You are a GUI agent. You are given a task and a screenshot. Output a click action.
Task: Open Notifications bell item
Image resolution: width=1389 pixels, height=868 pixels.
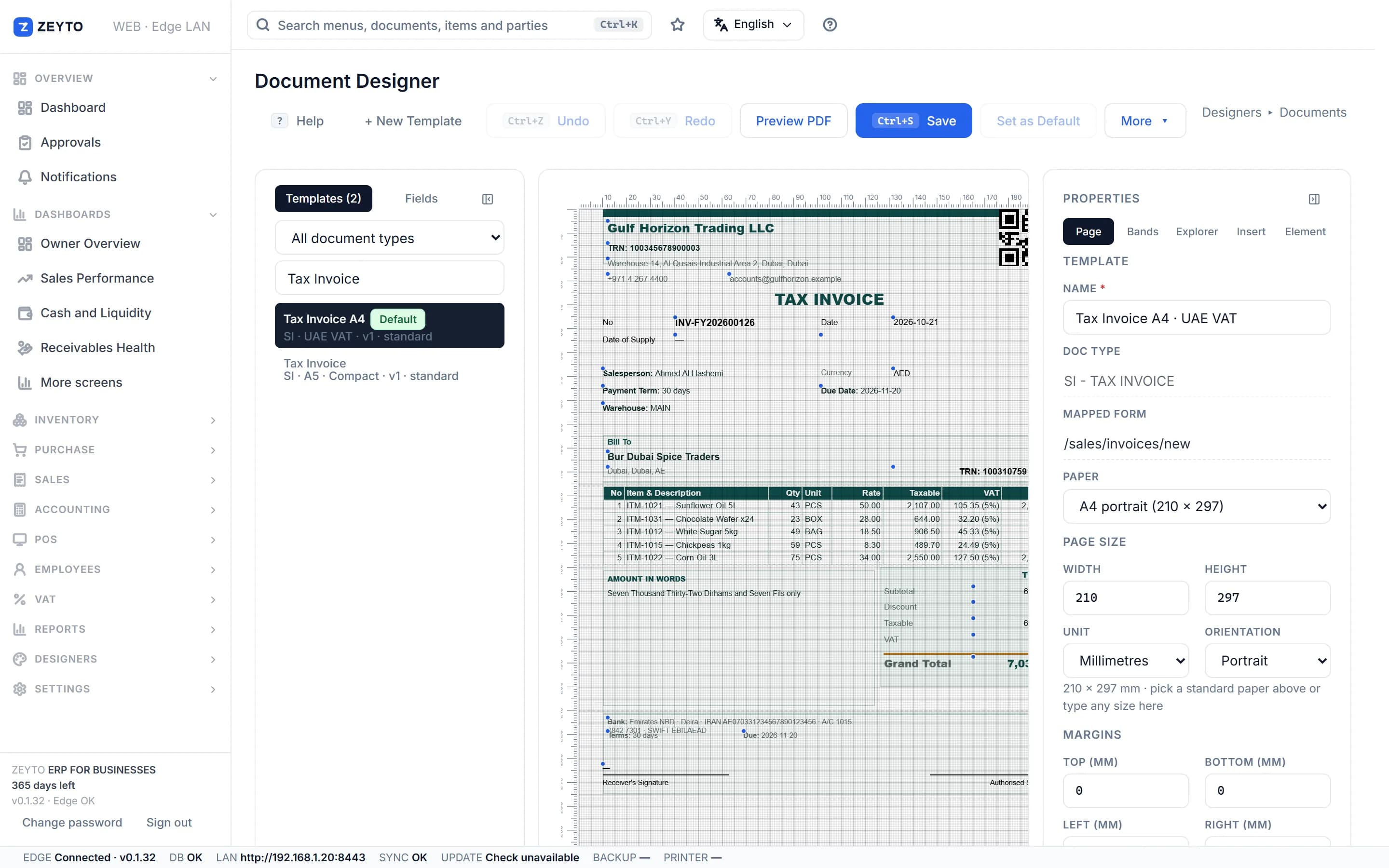pos(78,177)
